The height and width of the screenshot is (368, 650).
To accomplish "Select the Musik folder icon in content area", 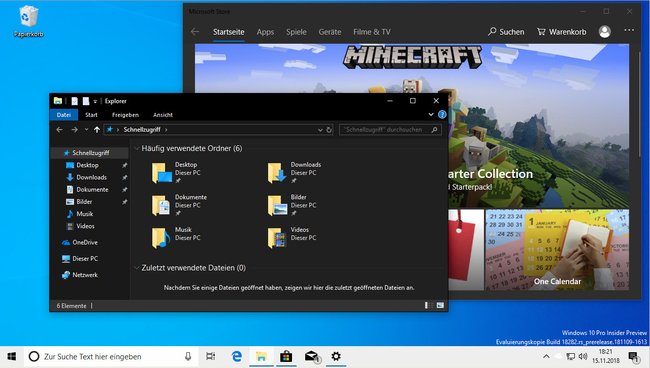I will tap(161, 237).
